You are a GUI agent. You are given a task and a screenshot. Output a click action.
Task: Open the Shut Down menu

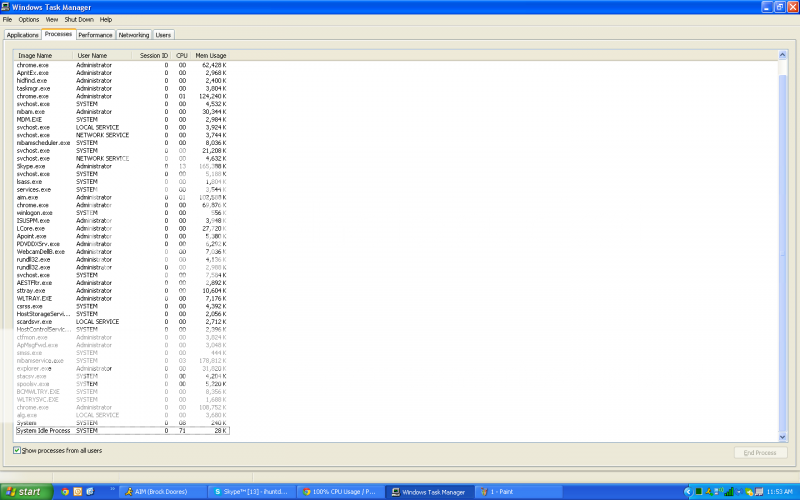pos(79,19)
